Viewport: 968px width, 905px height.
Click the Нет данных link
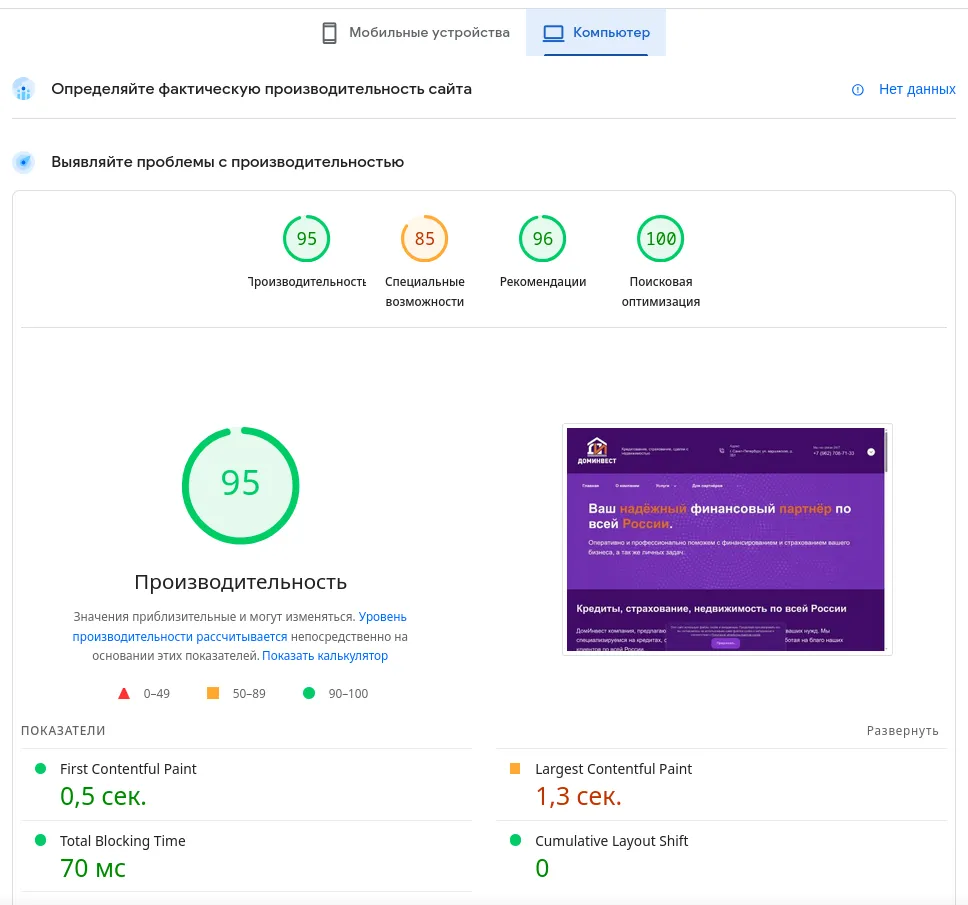(x=917, y=90)
